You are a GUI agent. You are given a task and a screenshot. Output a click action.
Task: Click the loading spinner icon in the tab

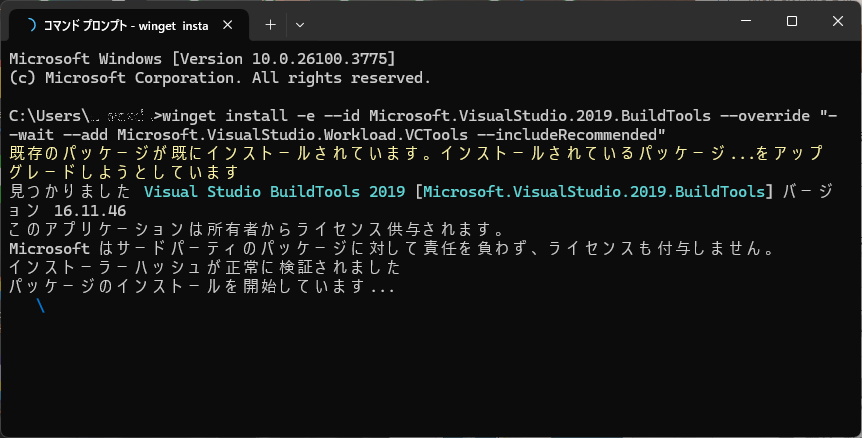coord(30,25)
